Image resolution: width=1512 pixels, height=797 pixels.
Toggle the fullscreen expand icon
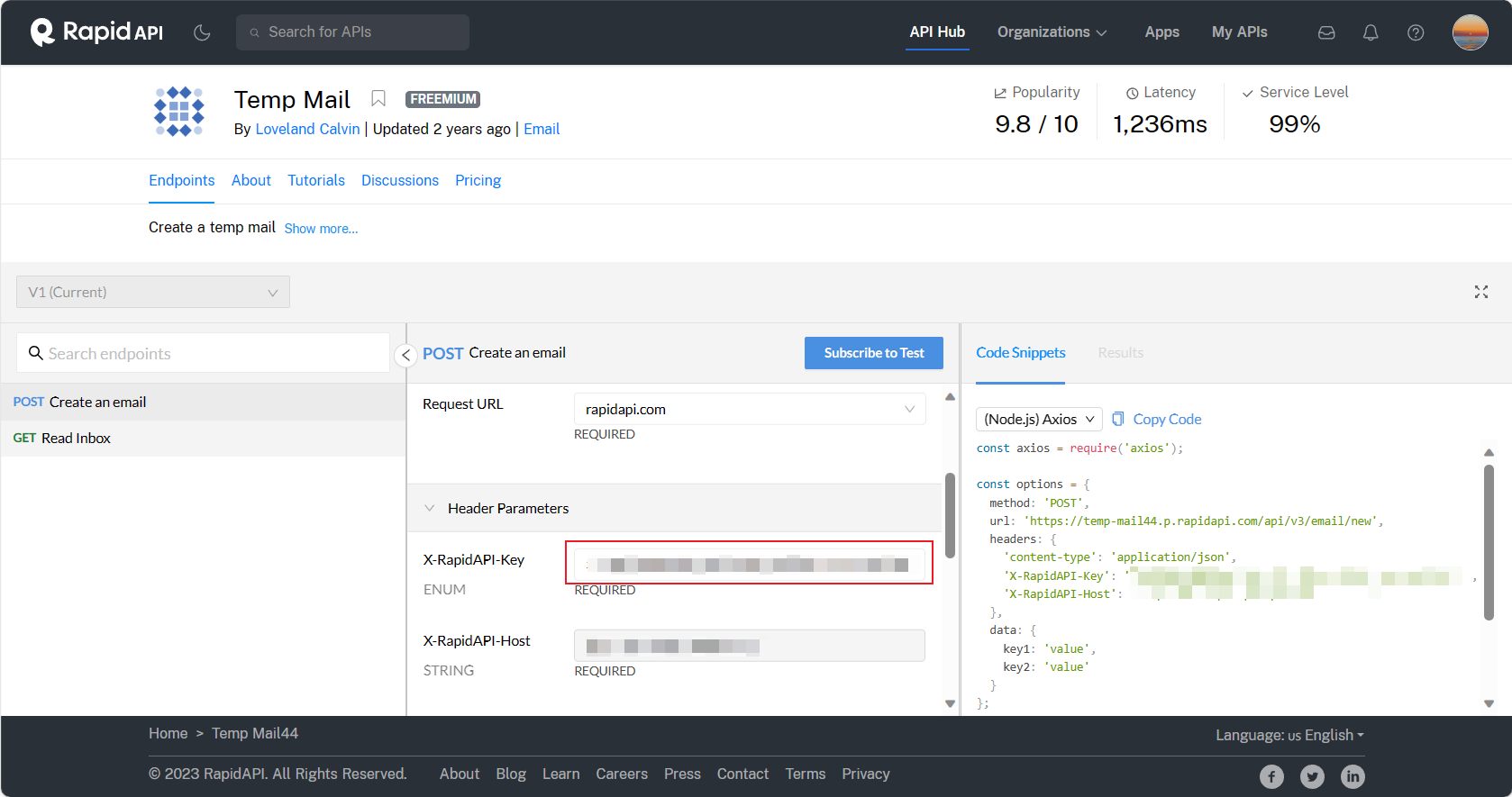point(1480,292)
